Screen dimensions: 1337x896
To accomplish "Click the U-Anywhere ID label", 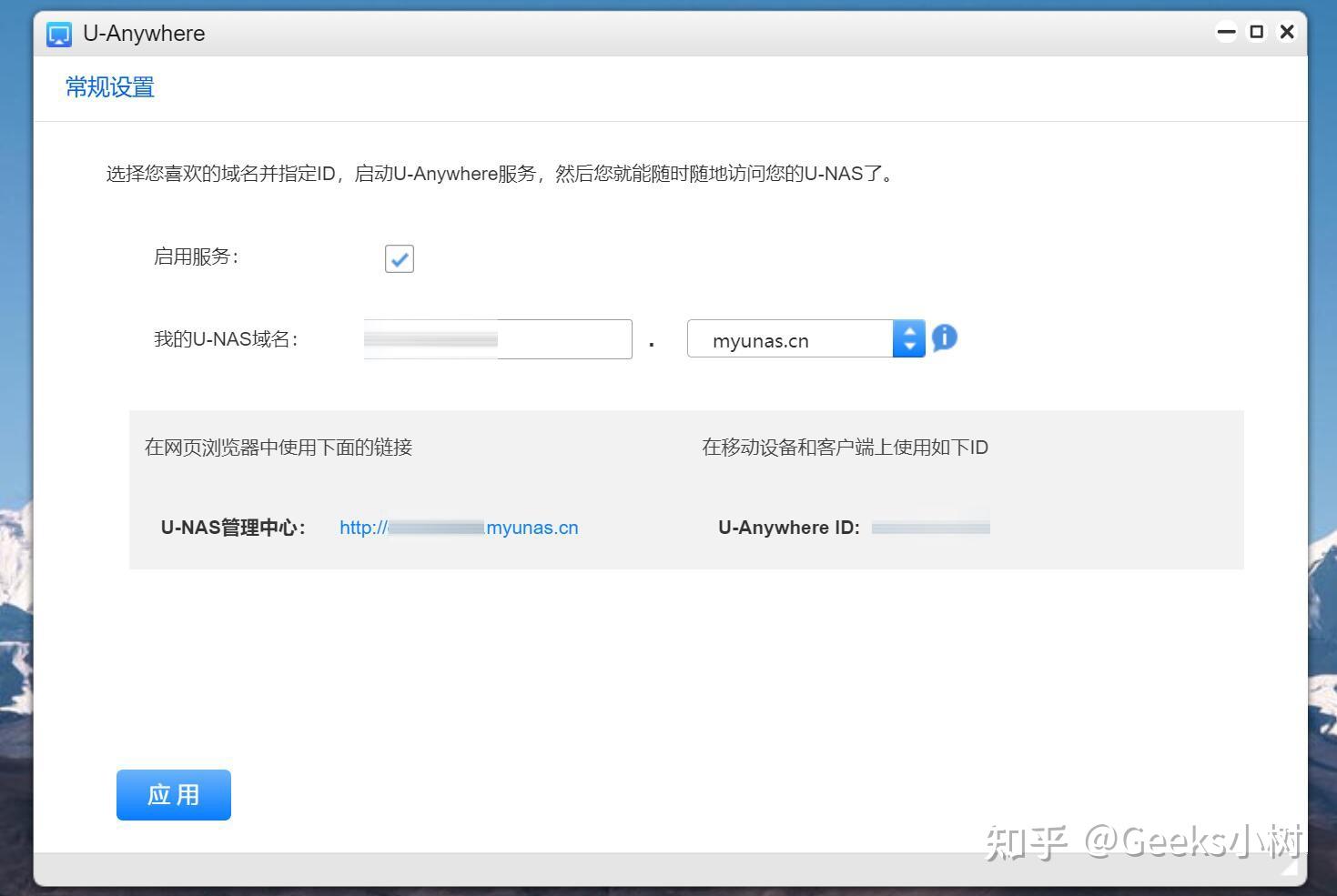I will [x=789, y=528].
